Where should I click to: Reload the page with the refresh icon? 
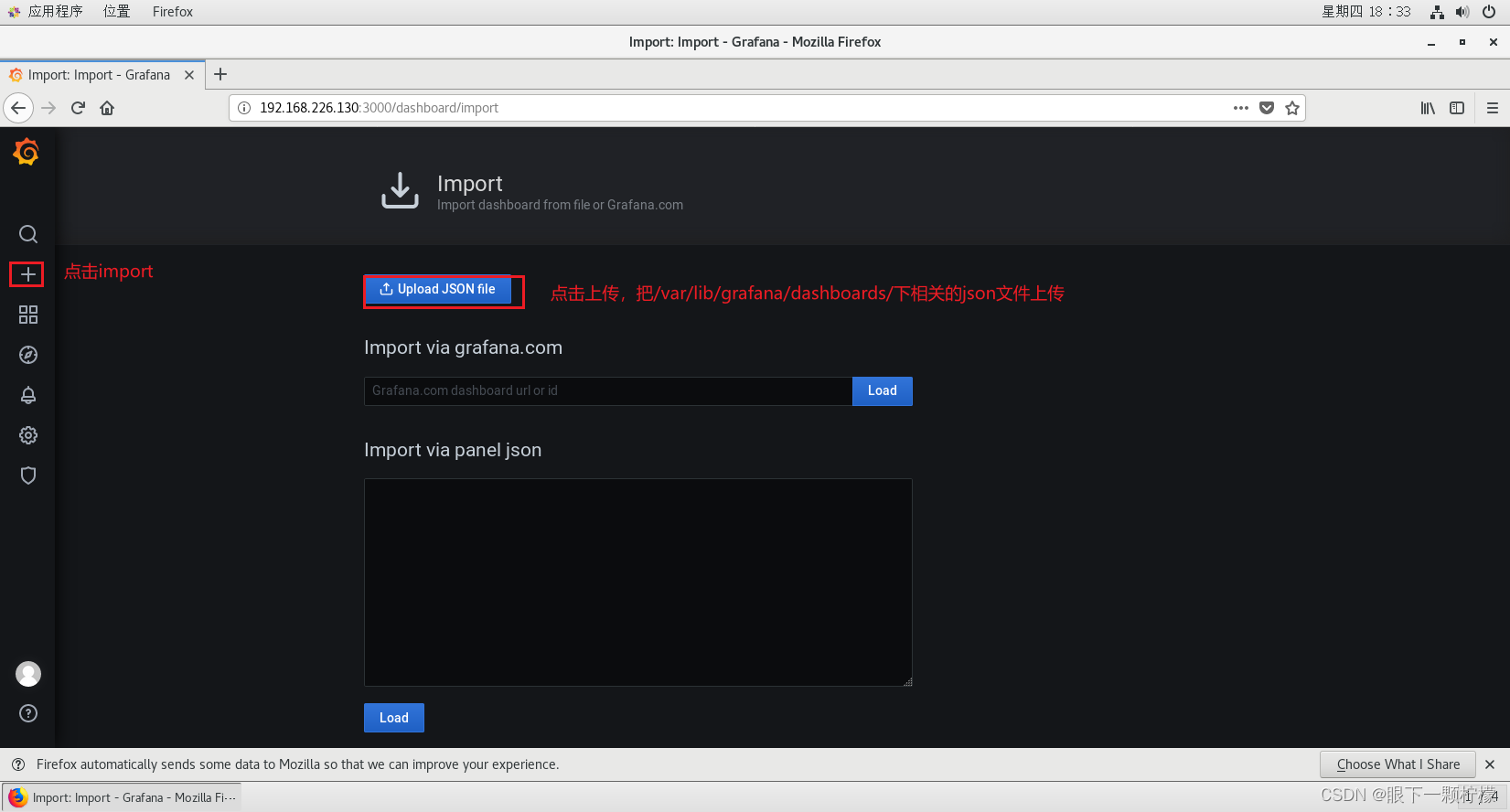[x=79, y=108]
